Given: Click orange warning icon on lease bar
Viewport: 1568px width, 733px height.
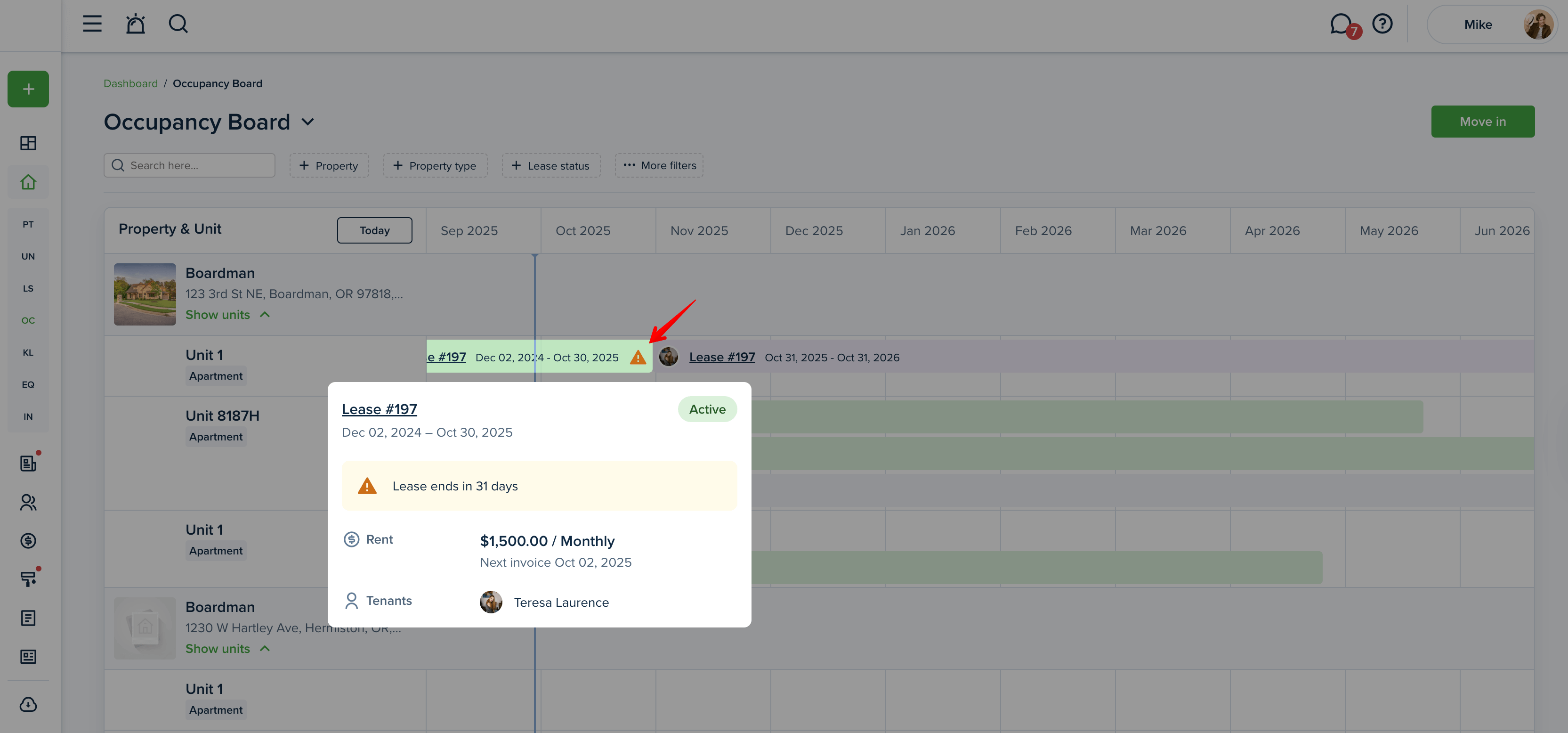Looking at the screenshot, I should pos(638,358).
